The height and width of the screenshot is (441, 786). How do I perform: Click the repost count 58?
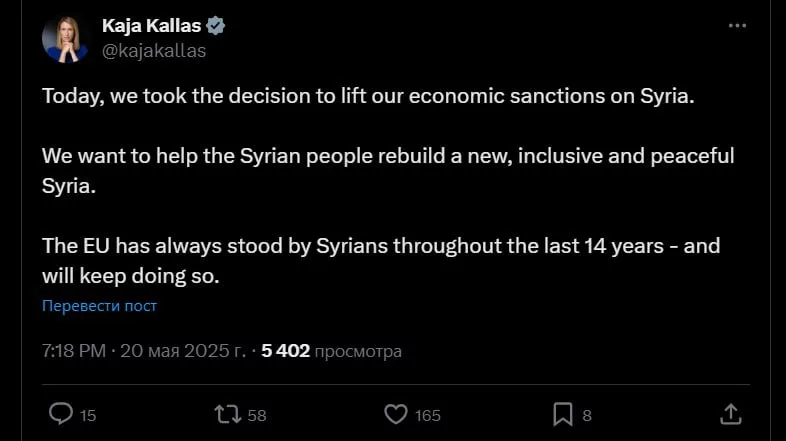(x=256, y=415)
